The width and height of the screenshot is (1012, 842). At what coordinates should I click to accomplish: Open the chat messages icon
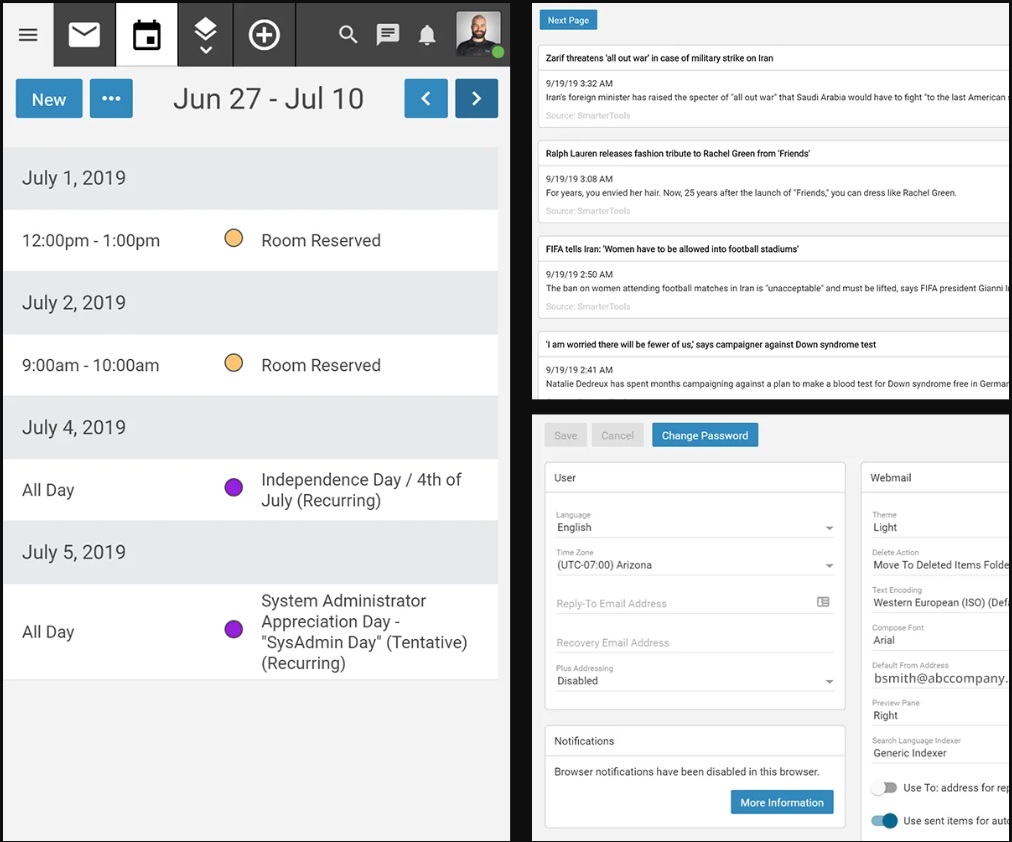388,34
